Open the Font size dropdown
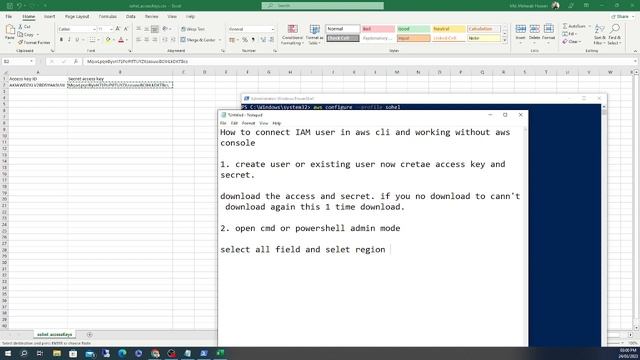 111,29
